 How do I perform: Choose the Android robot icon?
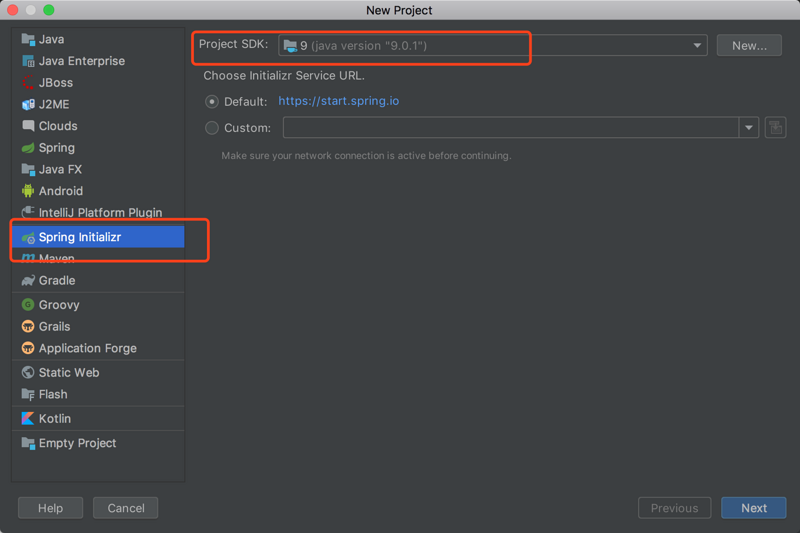(x=28, y=191)
